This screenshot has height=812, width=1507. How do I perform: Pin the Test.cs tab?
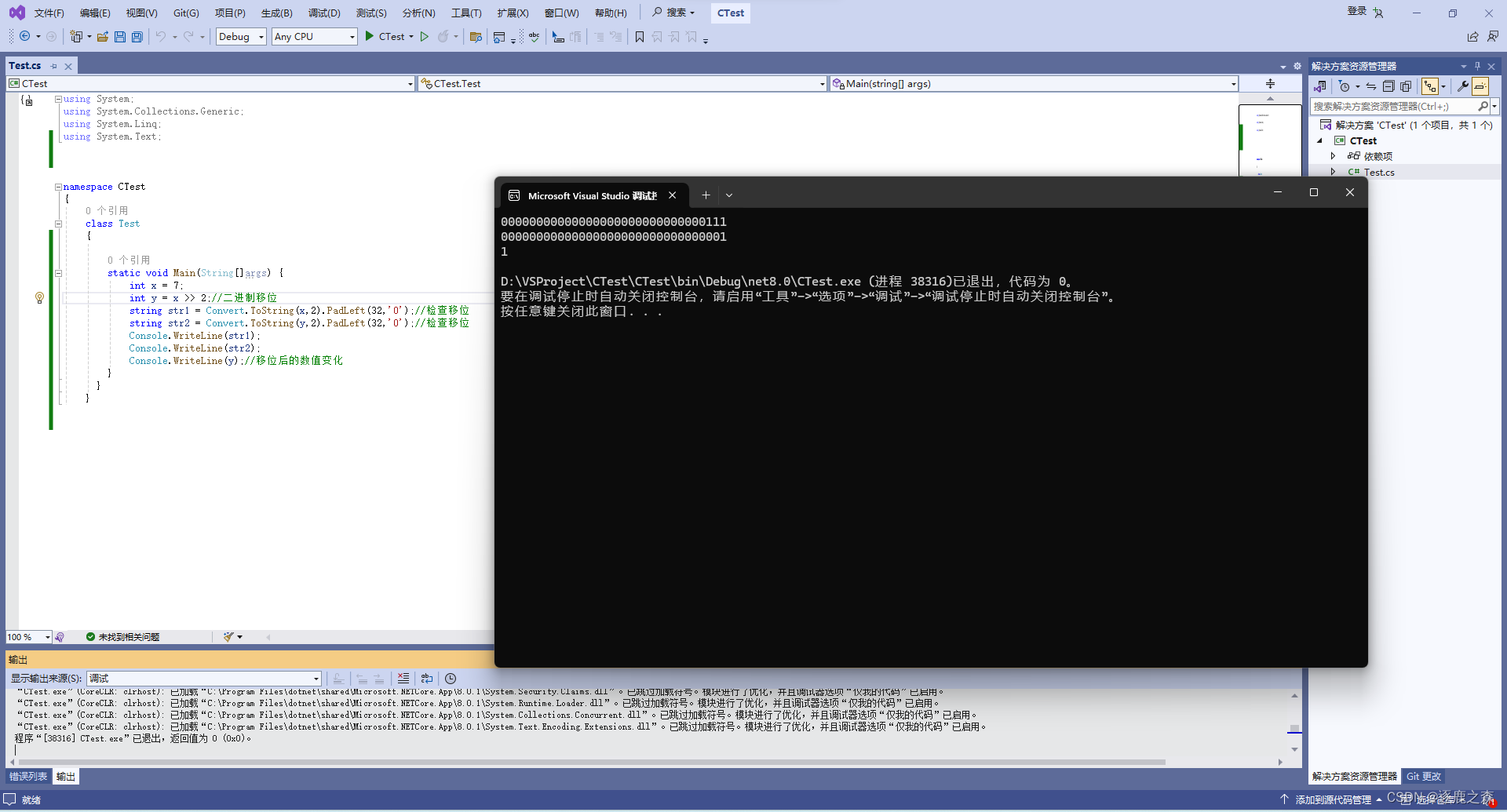53,66
